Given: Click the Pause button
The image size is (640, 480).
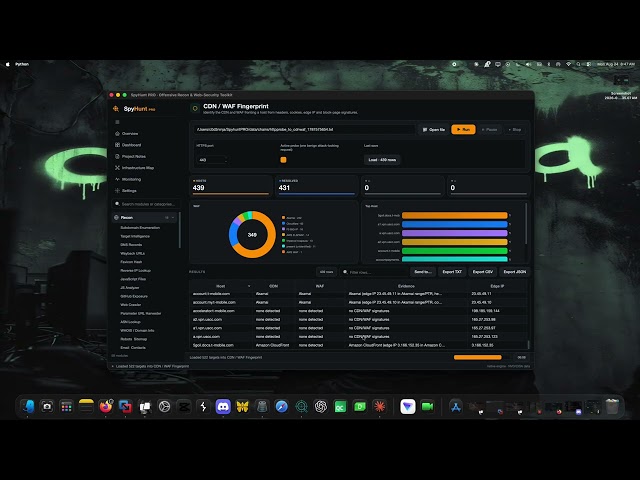Looking at the screenshot, I should click(x=489, y=129).
